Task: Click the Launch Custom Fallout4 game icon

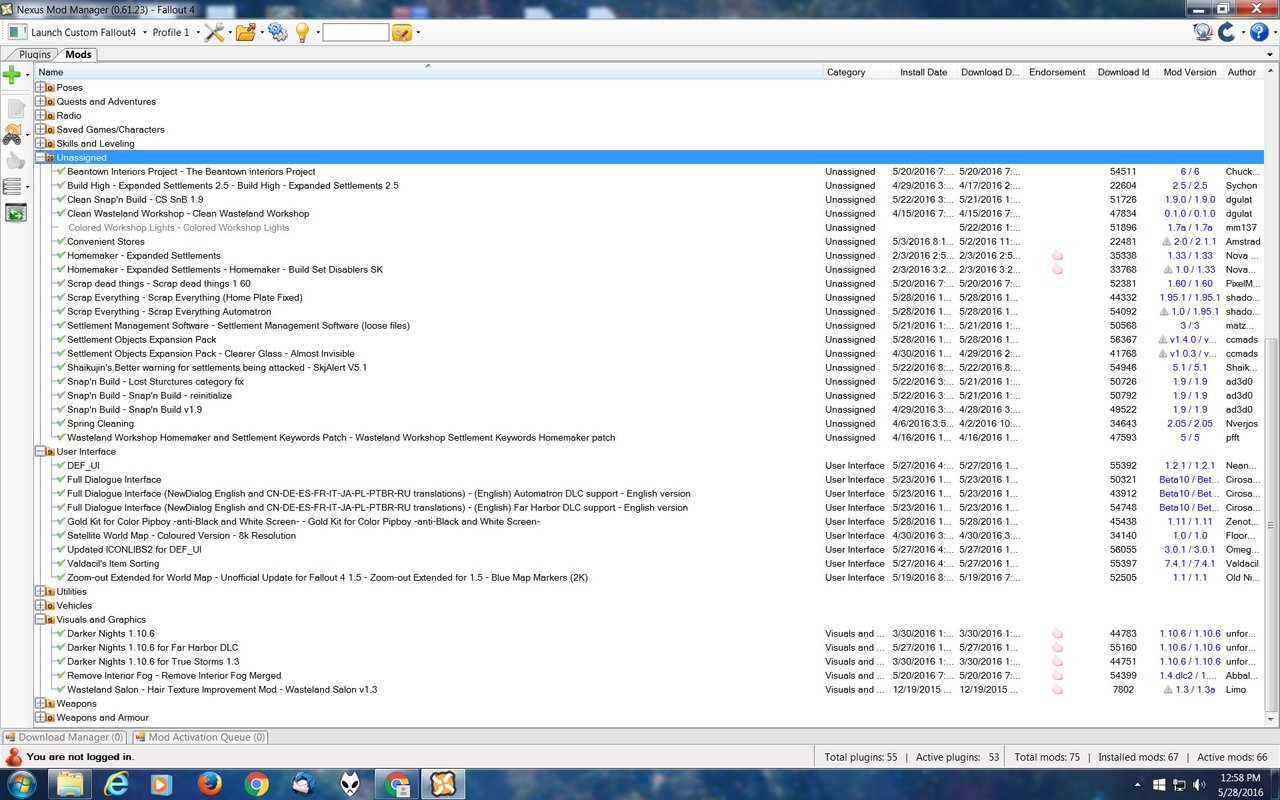Action: point(17,32)
